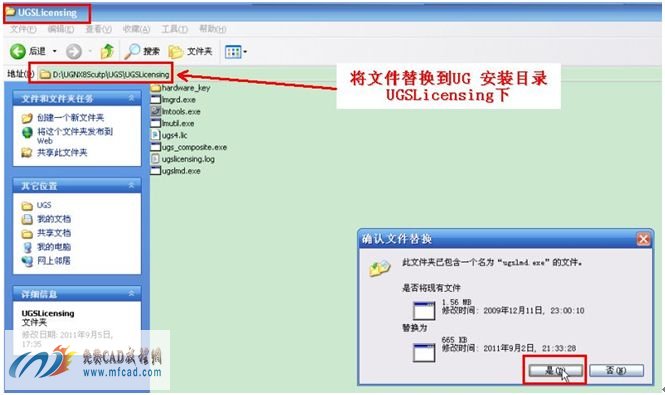Select the lmtools.exe file
Viewport: 665px width, 395px height.
tap(176, 112)
